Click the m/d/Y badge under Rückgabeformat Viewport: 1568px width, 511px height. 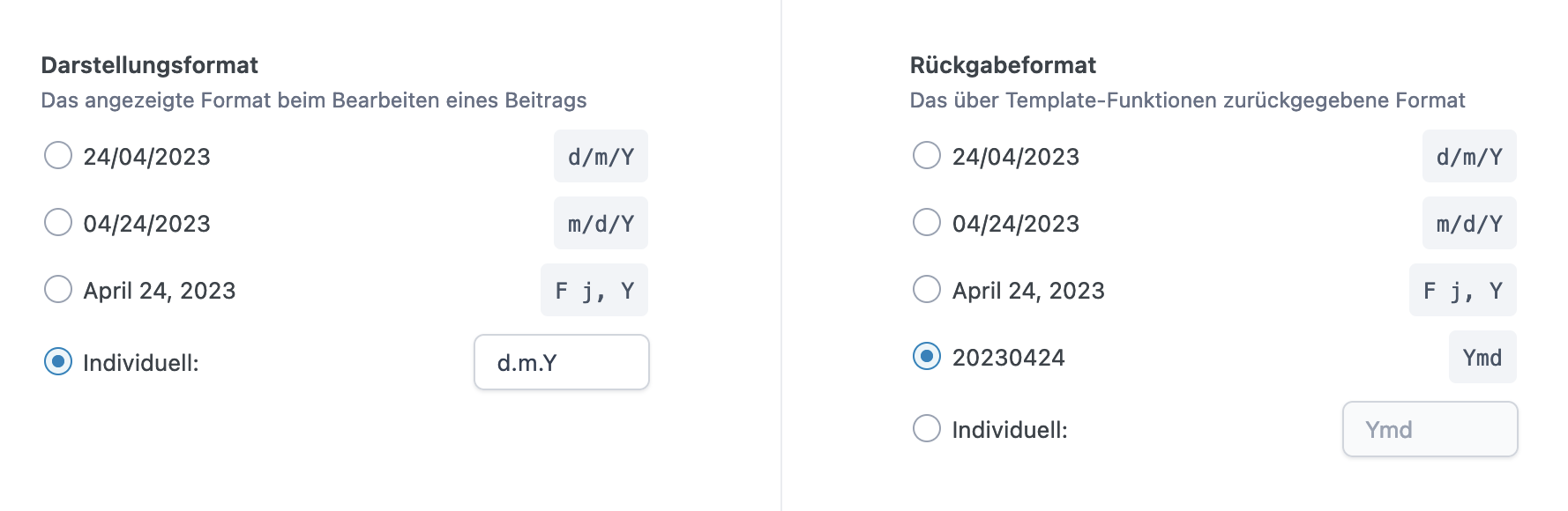(1468, 222)
